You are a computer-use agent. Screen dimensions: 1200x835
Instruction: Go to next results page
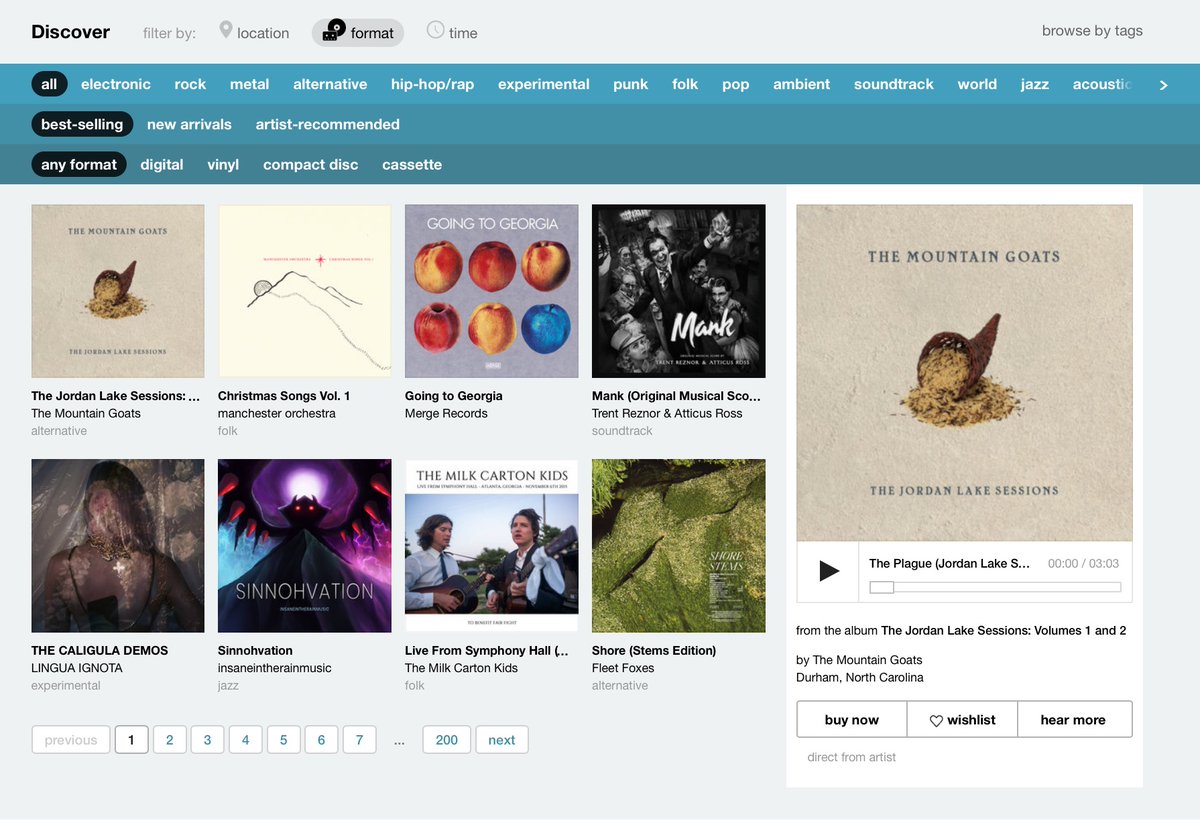[502, 740]
